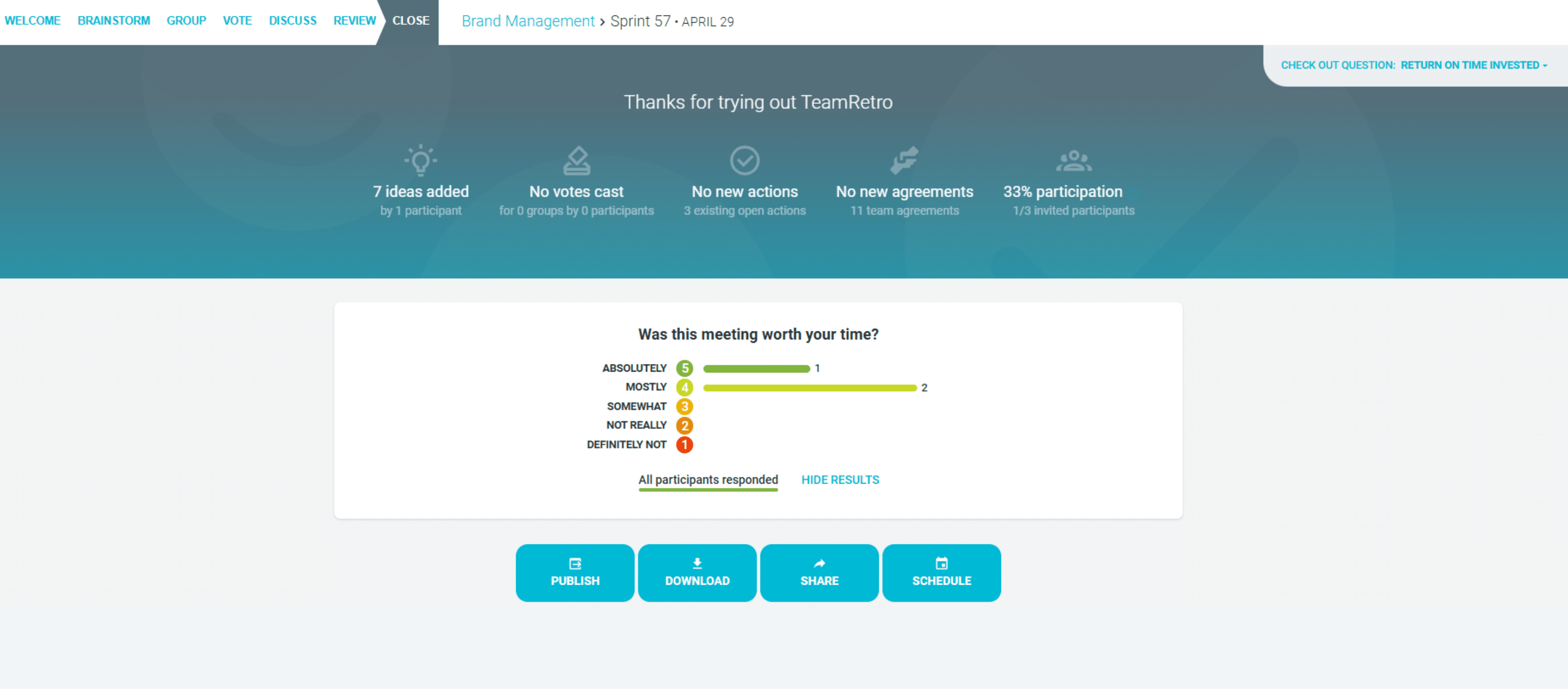Switch to the Vote stage tab
Screen dimensions: 1568x689
[x=237, y=21]
